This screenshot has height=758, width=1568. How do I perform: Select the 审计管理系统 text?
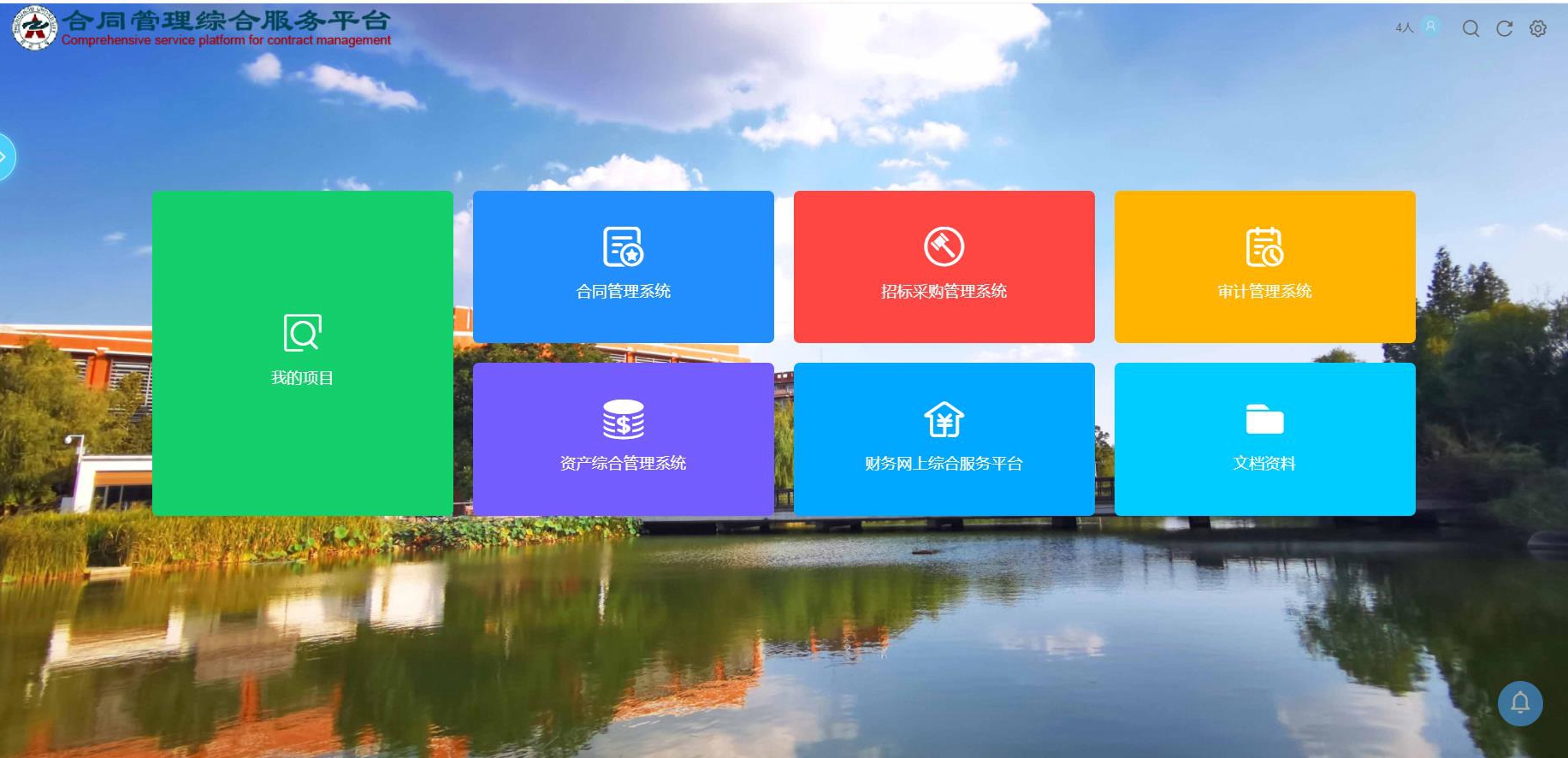[1264, 292]
